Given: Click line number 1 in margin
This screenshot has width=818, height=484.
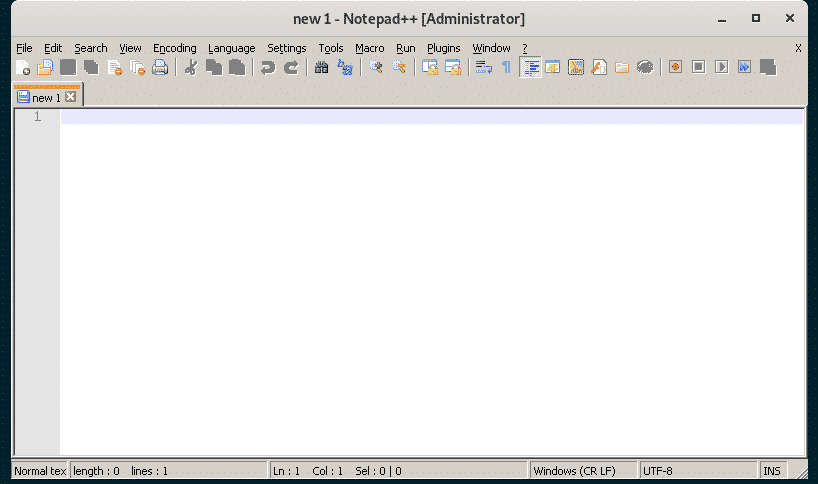Looking at the screenshot, I should [x=37, y=117].
